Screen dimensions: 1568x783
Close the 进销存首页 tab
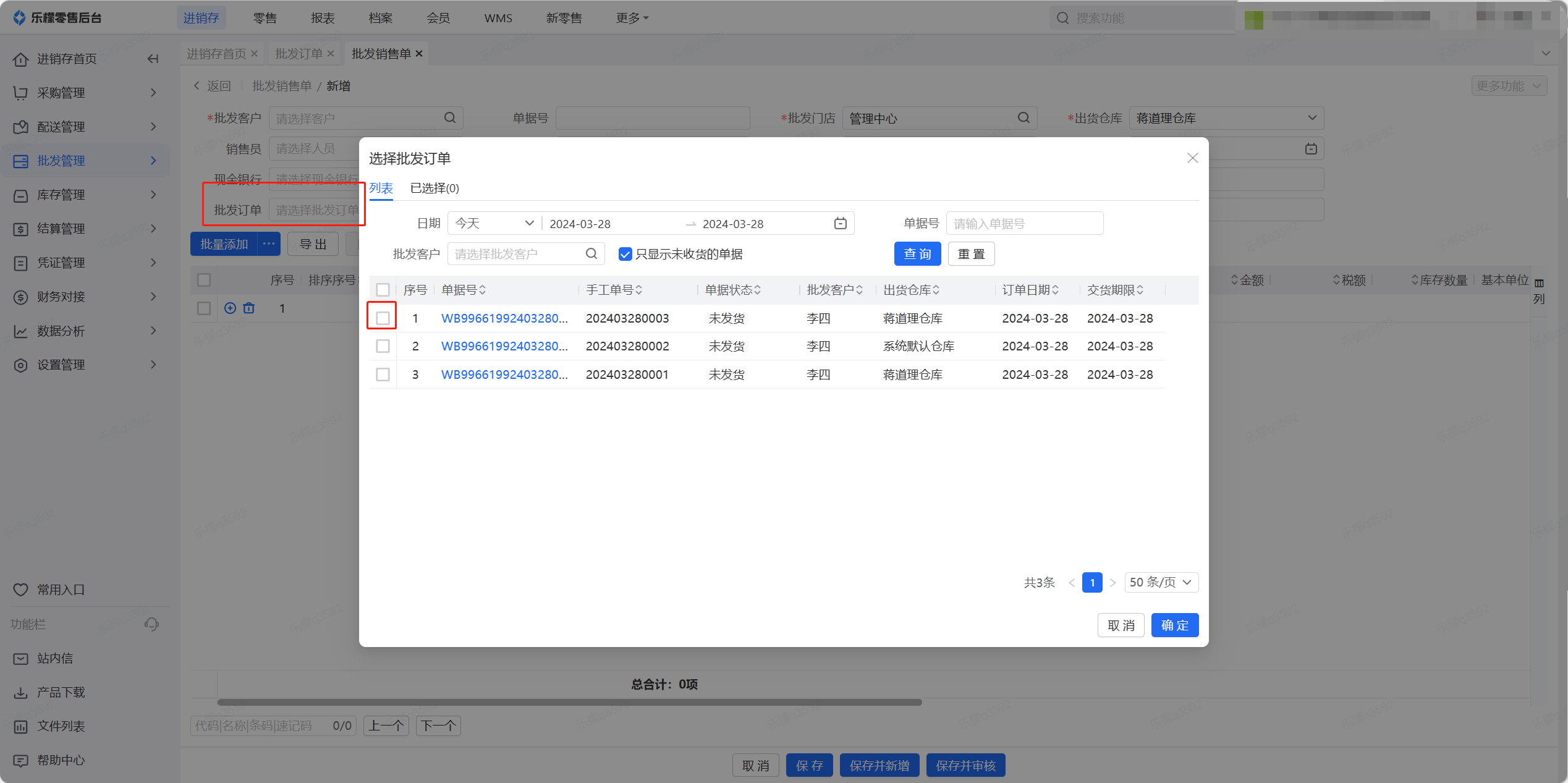click(x=254, y=54)
